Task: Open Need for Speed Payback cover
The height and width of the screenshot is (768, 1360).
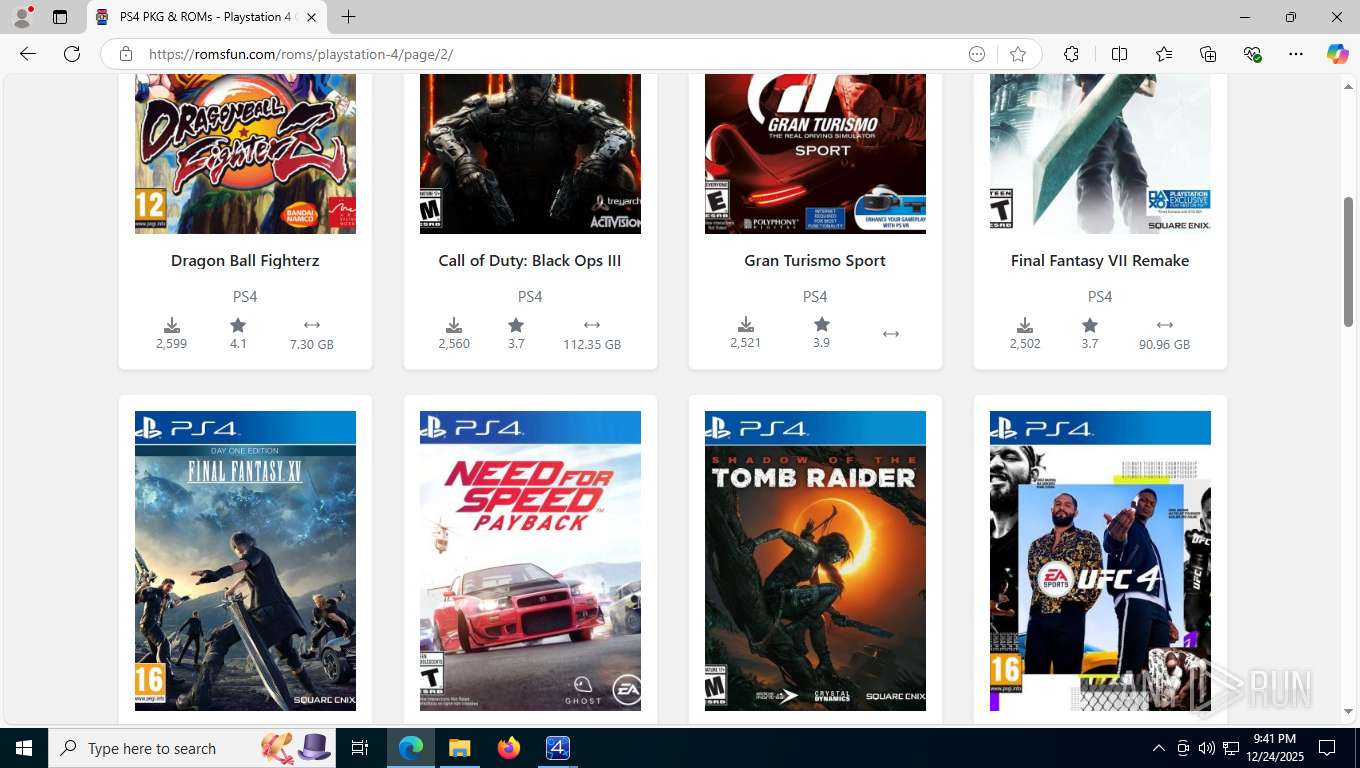Action: [530, 561]
